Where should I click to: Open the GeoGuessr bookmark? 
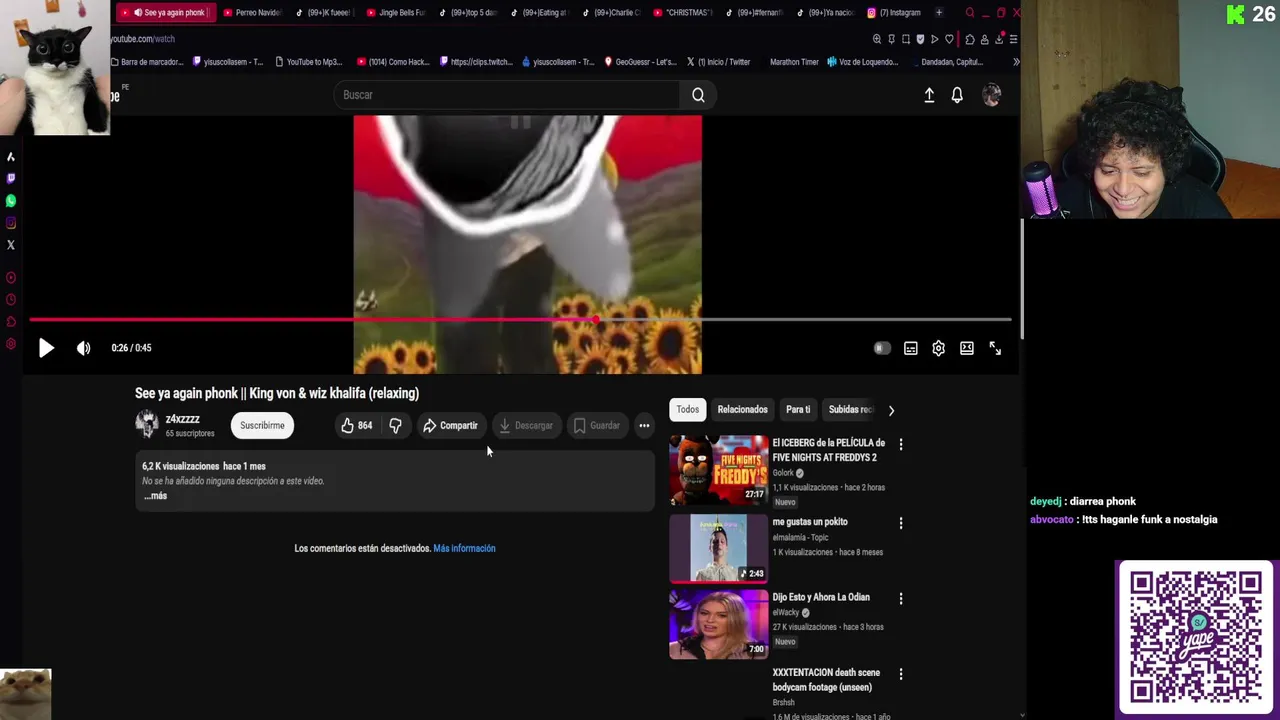coord(640,62)
